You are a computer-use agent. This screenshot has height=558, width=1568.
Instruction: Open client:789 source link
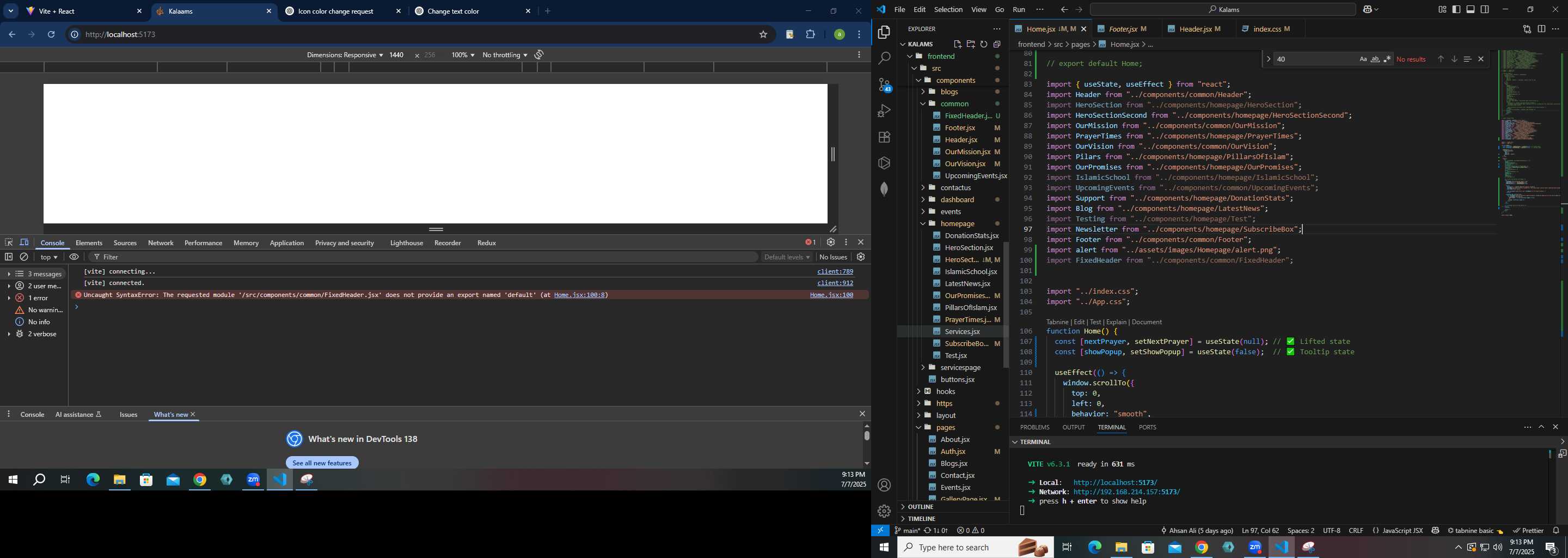tap(835, 272)
